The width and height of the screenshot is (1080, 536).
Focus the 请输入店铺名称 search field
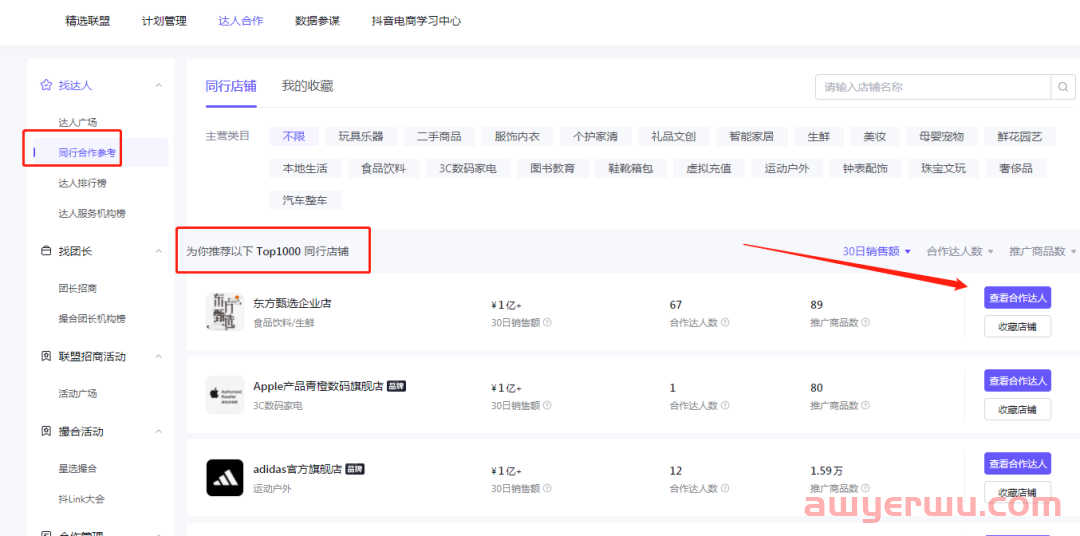pyautogui.click(x=933, y=87)
